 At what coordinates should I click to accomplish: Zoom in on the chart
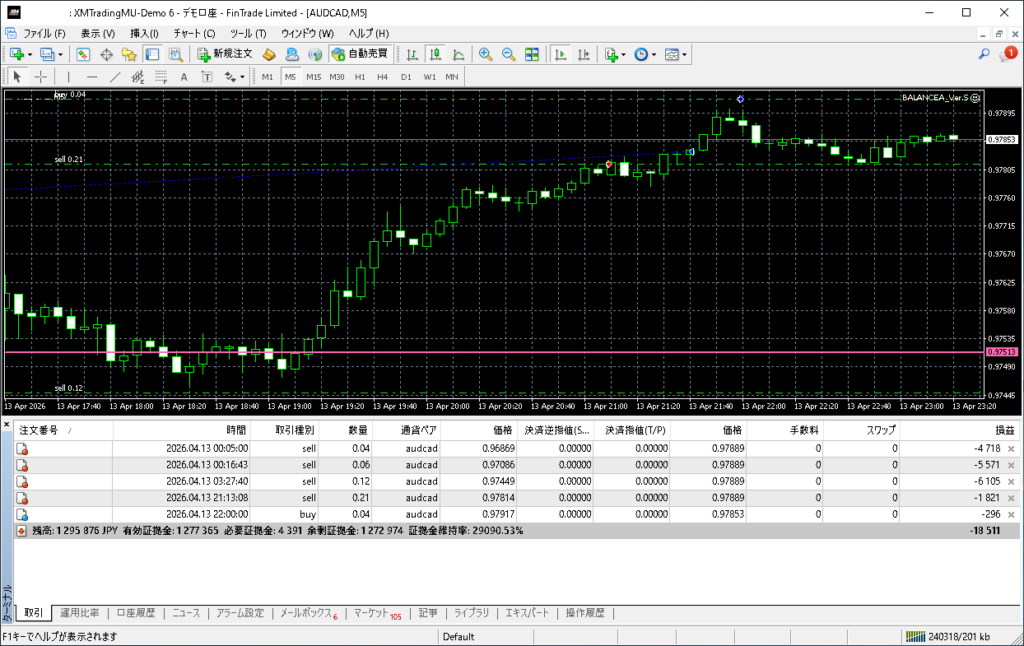tap(485, 54)
